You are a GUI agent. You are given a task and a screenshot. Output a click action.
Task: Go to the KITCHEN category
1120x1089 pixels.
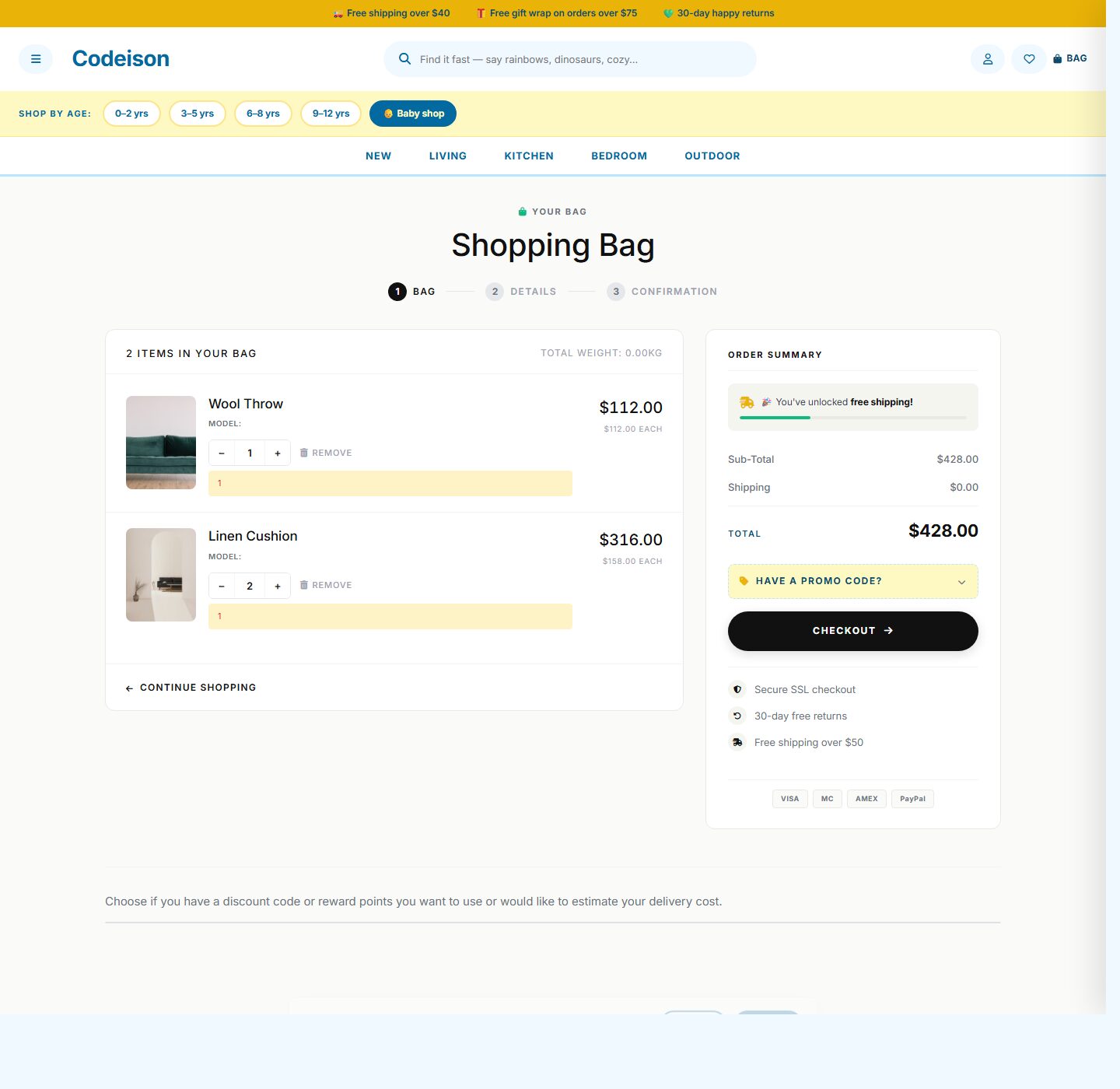tap(529, 156)
